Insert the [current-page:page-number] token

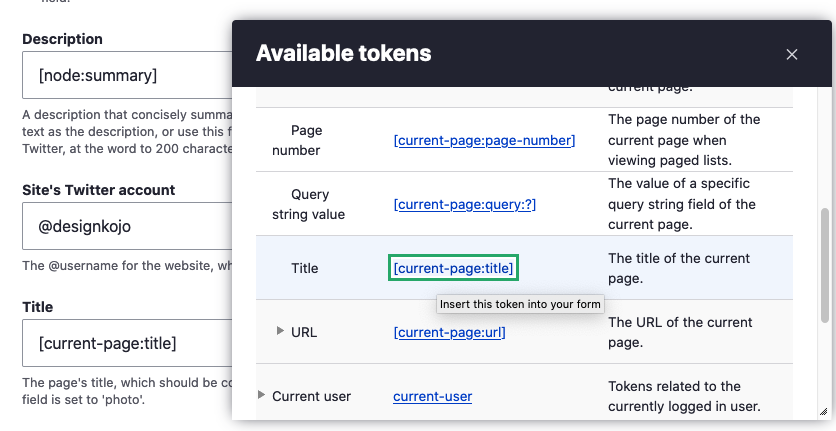point(484,140)
